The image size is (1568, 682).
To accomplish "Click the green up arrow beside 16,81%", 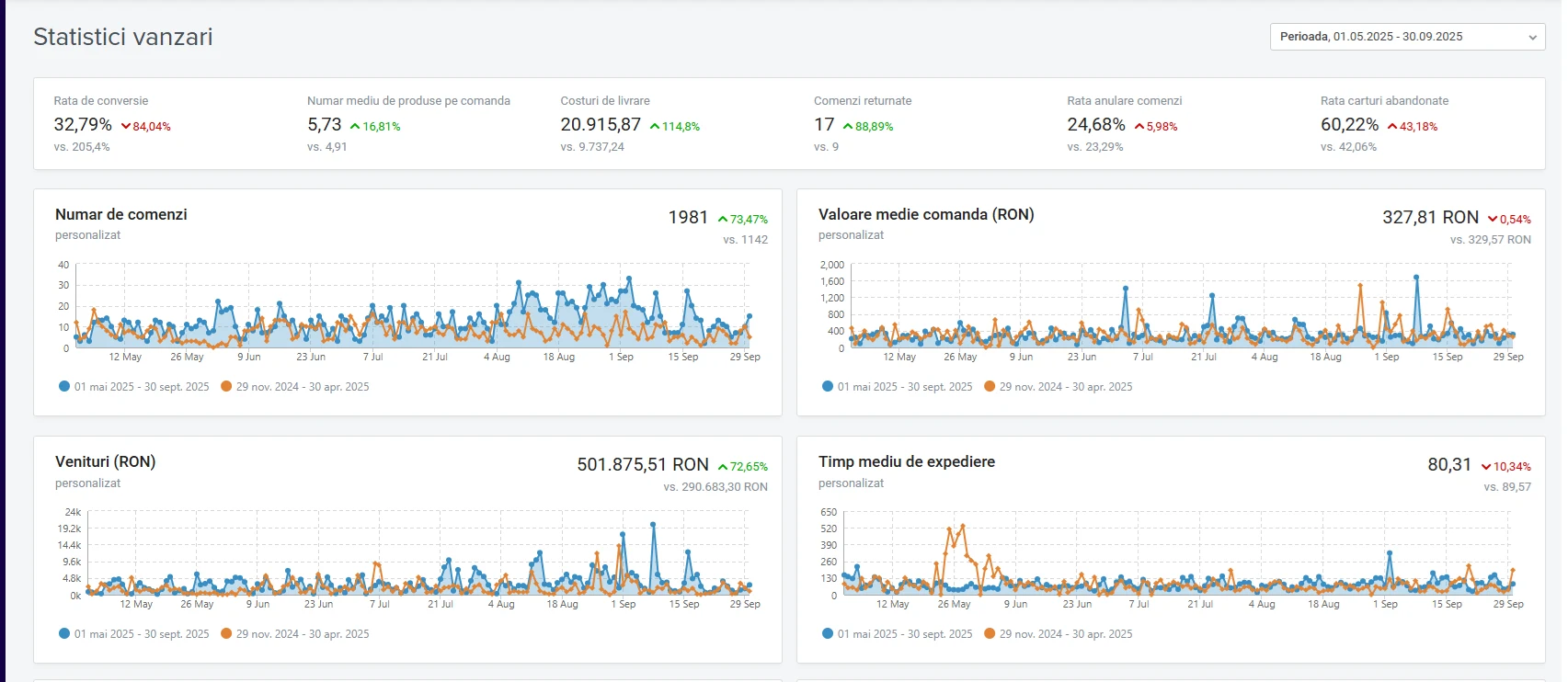I will 355,127.
